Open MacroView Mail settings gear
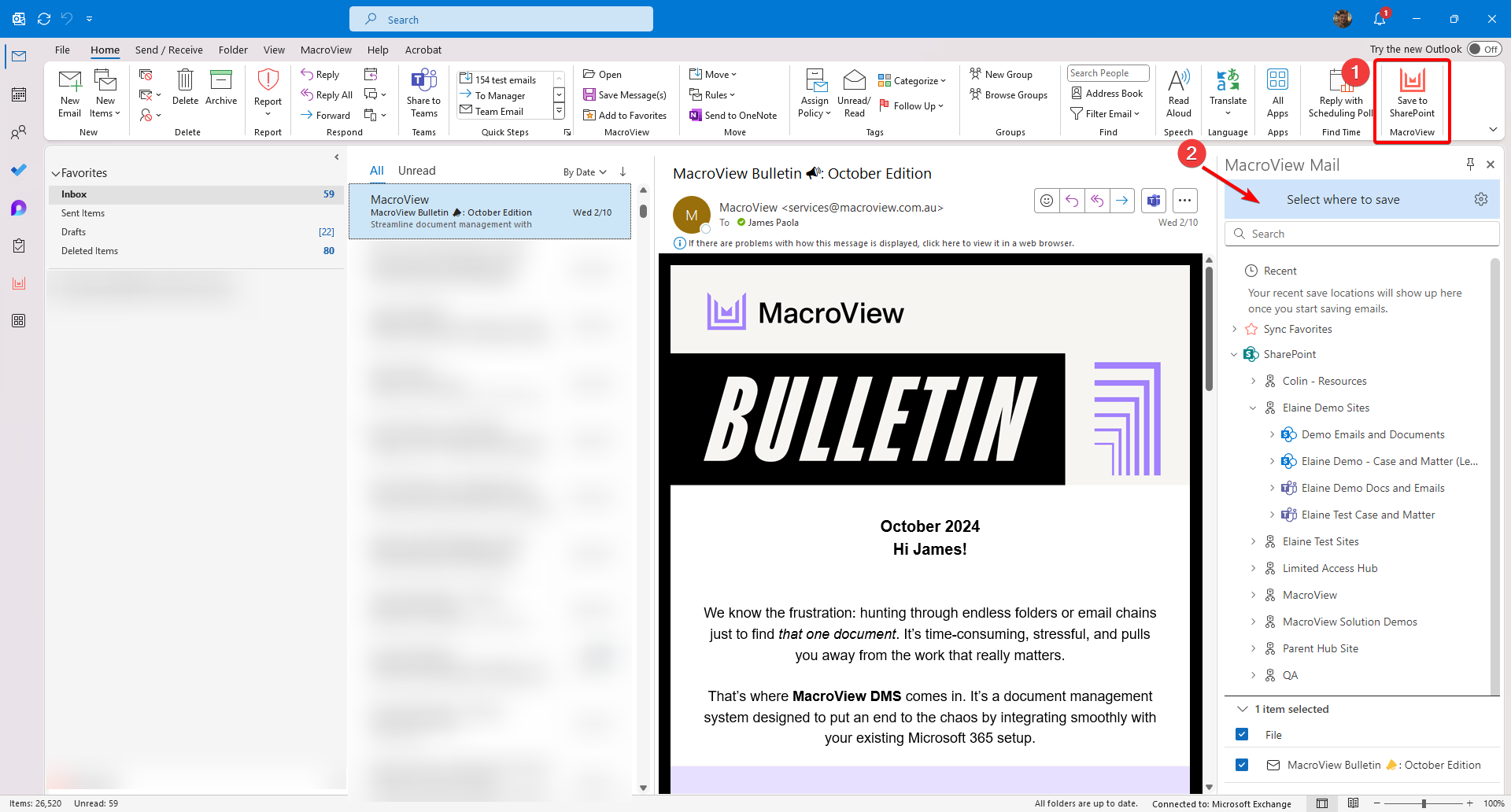1511x812 pixels. click(1481, 199)
